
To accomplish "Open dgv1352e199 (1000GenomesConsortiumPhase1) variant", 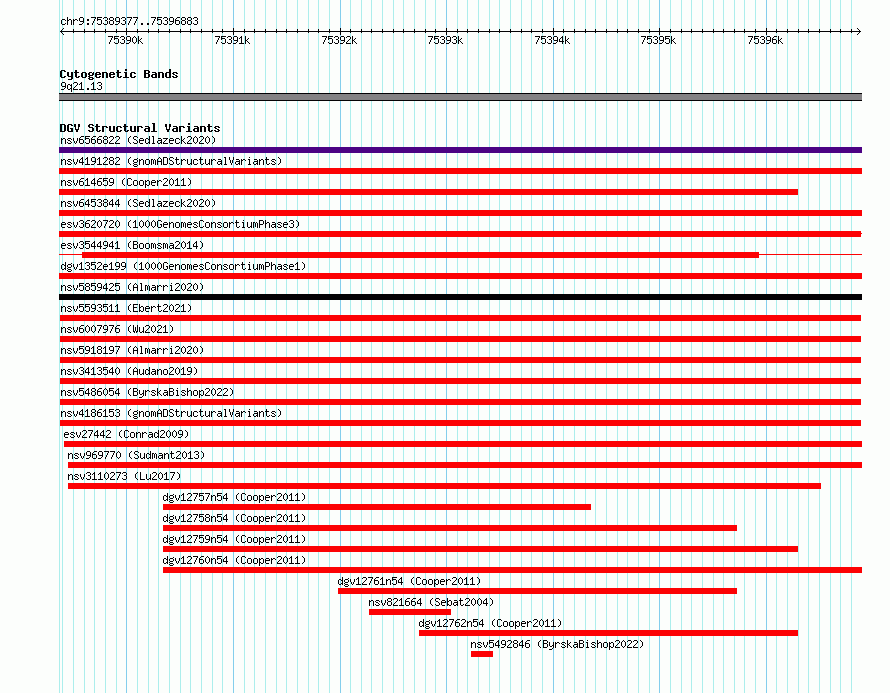I will pos(183,266).
